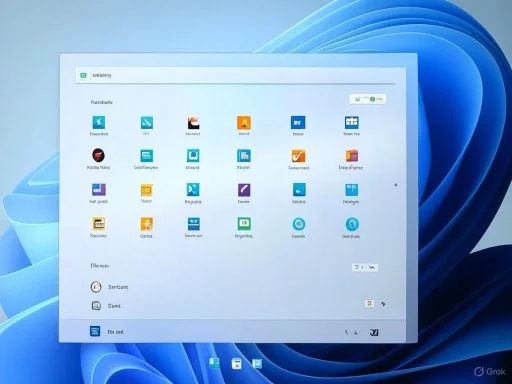The image size is (512, 384).
Task: Launch the black-and-orange app icon
Action: 193,123
